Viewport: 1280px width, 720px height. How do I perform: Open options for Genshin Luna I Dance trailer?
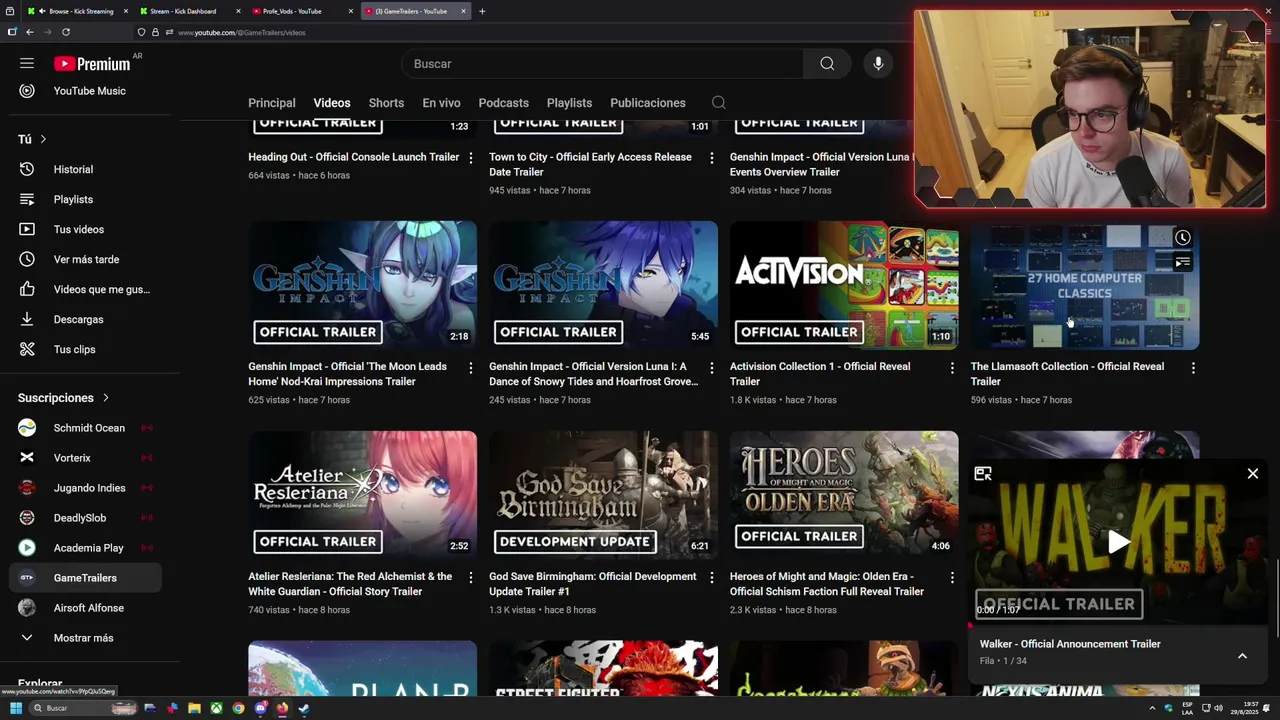711,368
